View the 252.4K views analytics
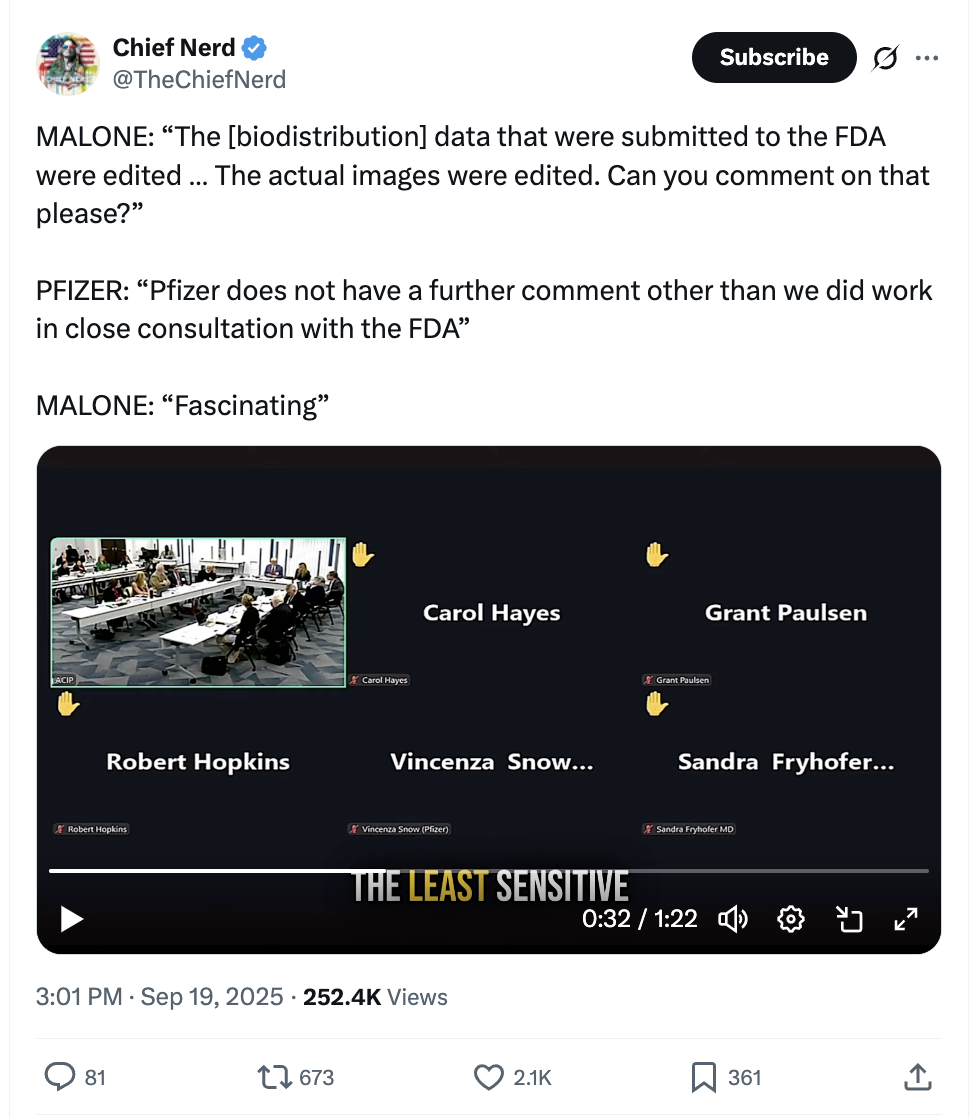Image resolution: width=978 pixels, height=1118 pixels. point(374,997)
